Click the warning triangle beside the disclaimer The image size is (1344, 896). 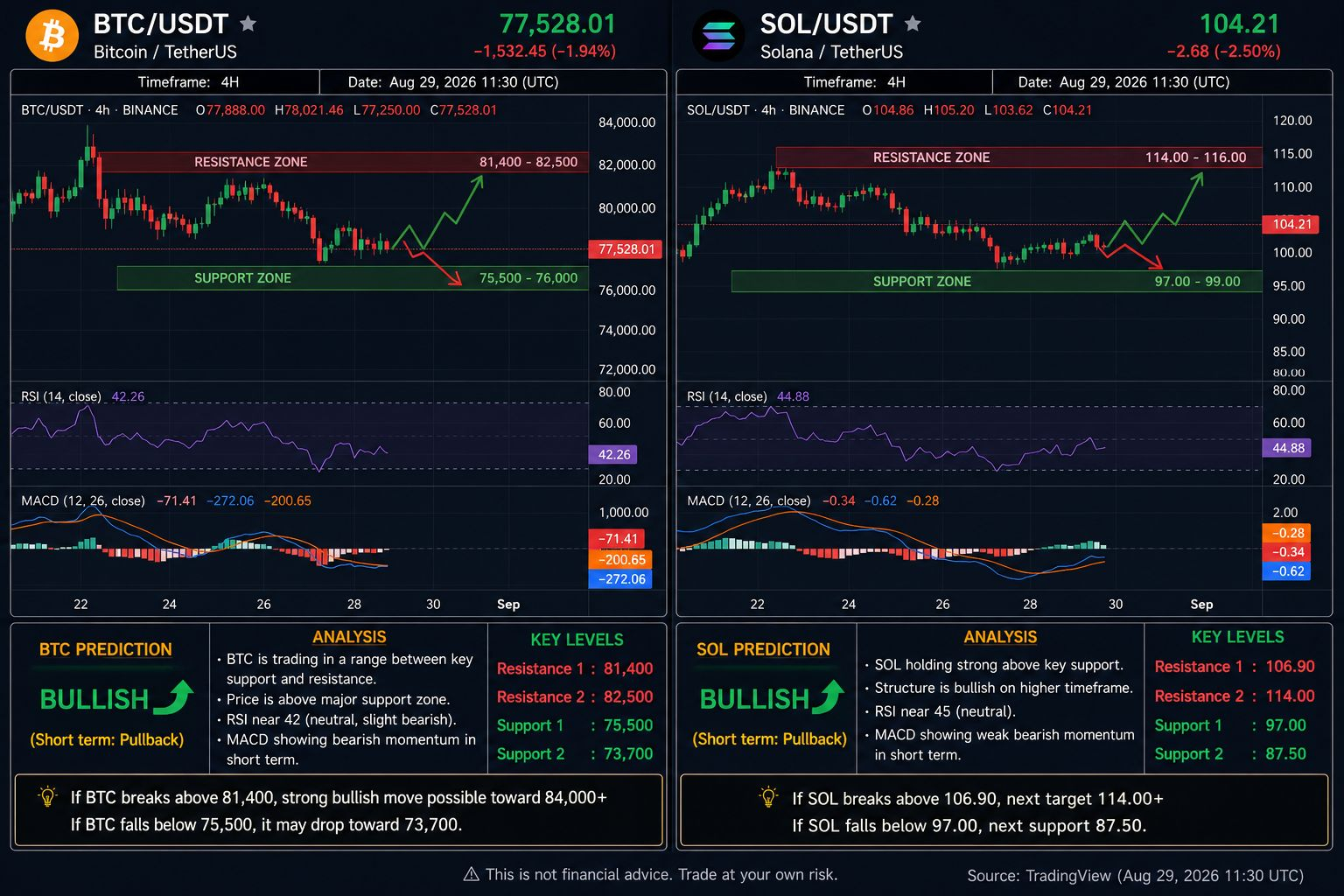pyautogui.click(x=471, y=874)
